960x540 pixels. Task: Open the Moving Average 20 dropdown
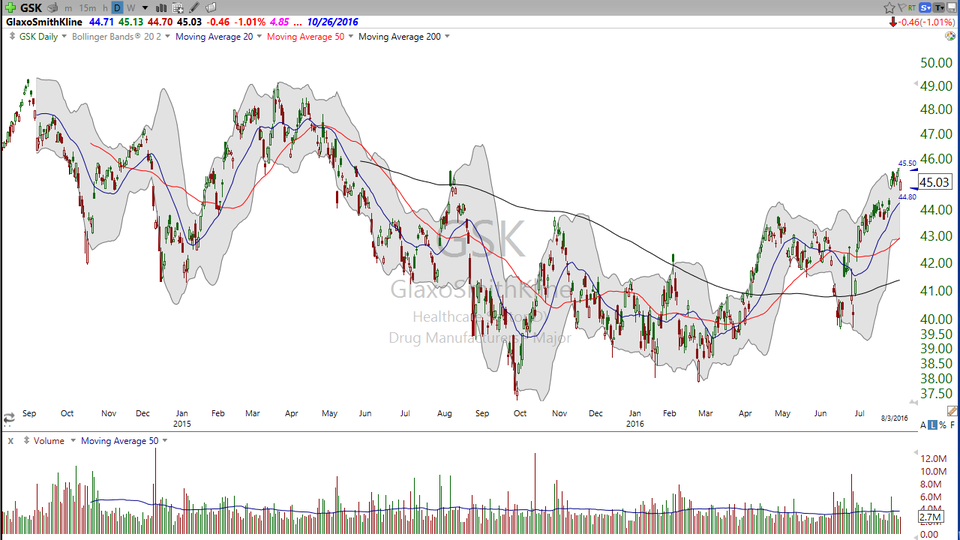pyautogui.click(x=259, y=36)
